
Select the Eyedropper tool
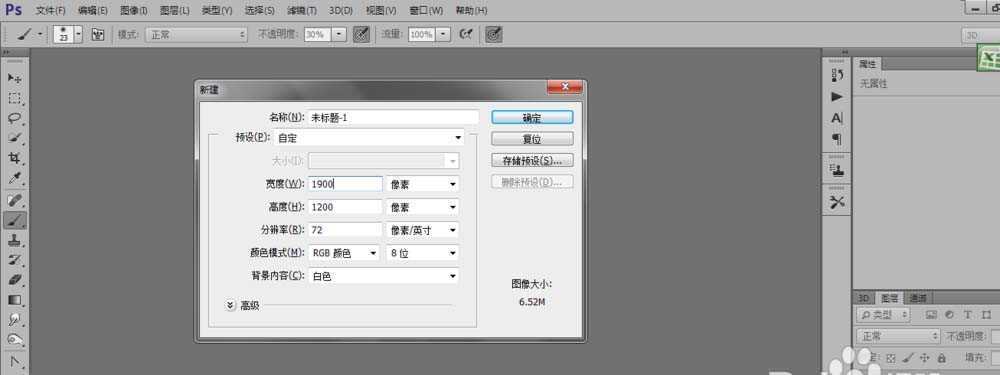point(15,179)
